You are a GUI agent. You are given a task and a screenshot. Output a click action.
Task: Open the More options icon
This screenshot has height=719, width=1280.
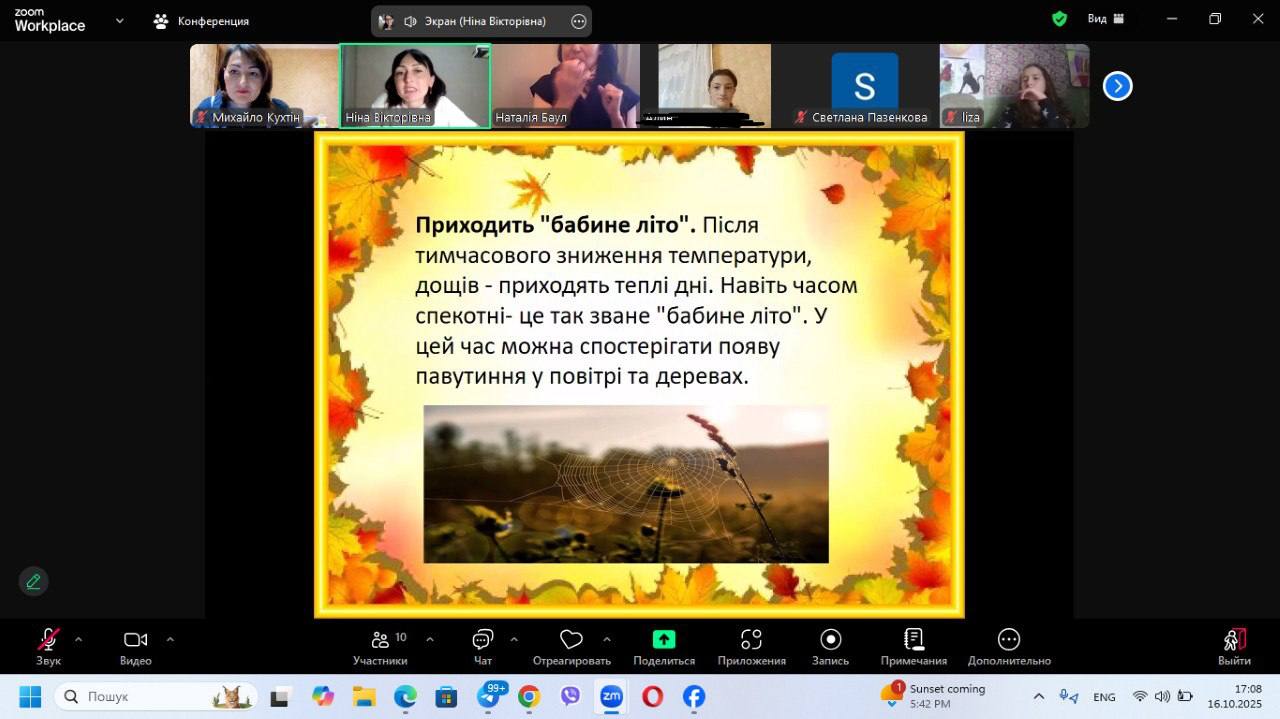(x=1008, y=640)
